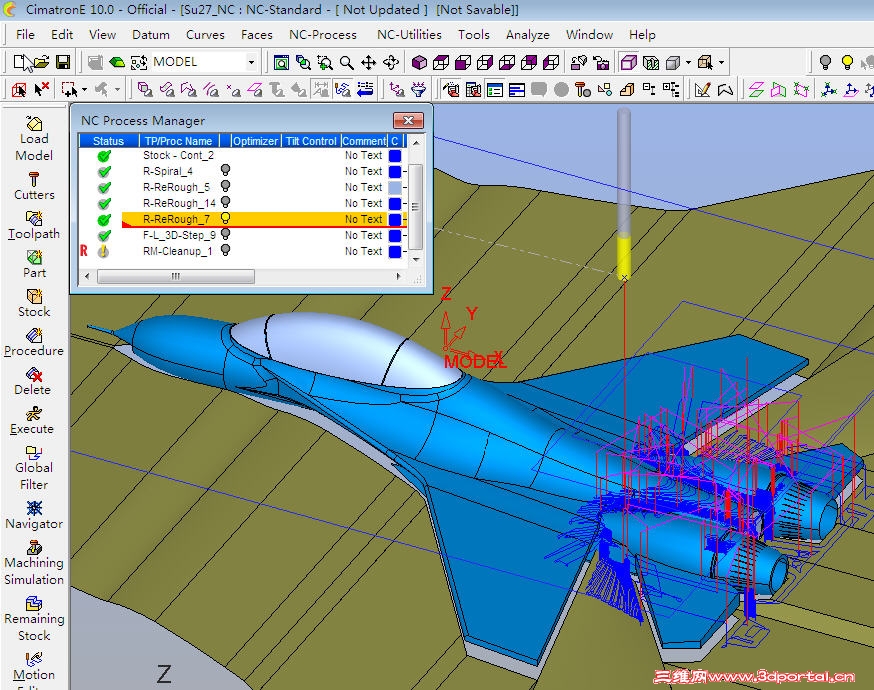Viewport: 874px width, 690px height.
Task: Click the horizontal scrollbar in NC Process Manager
Action: 176,276
